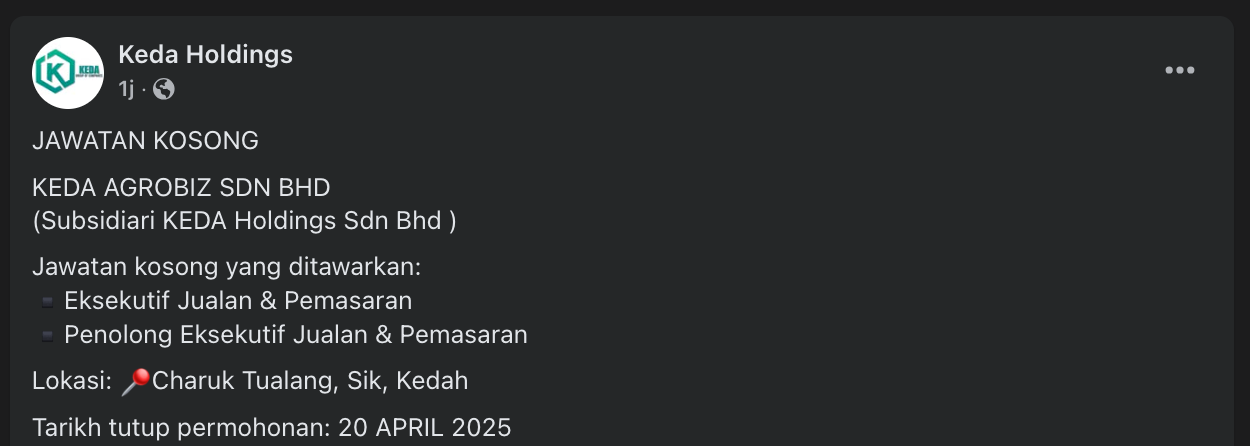
Task: Click the JAWATAN KOSONG heading text
Action: [145, 142]
